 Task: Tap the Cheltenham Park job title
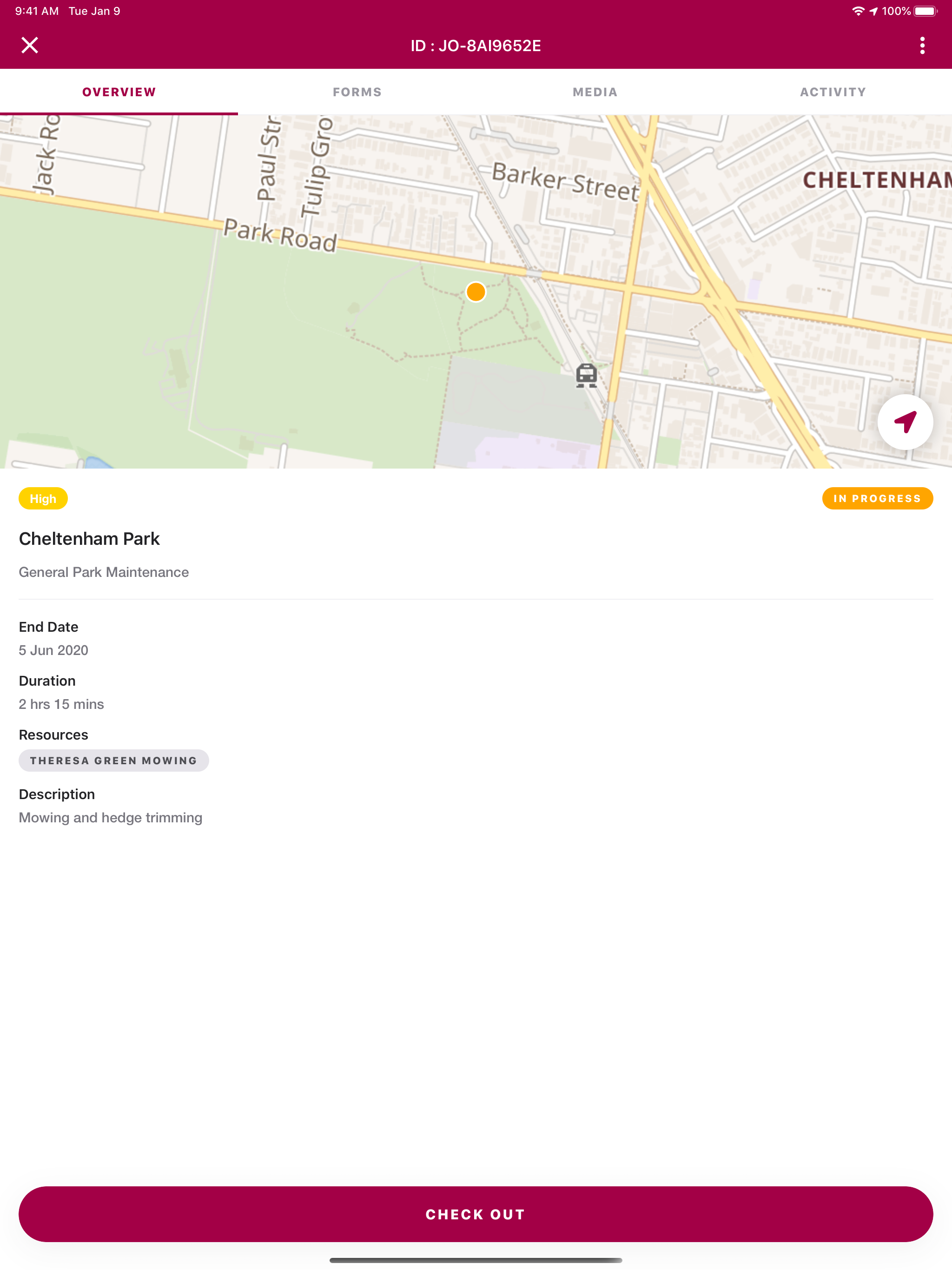89,539
